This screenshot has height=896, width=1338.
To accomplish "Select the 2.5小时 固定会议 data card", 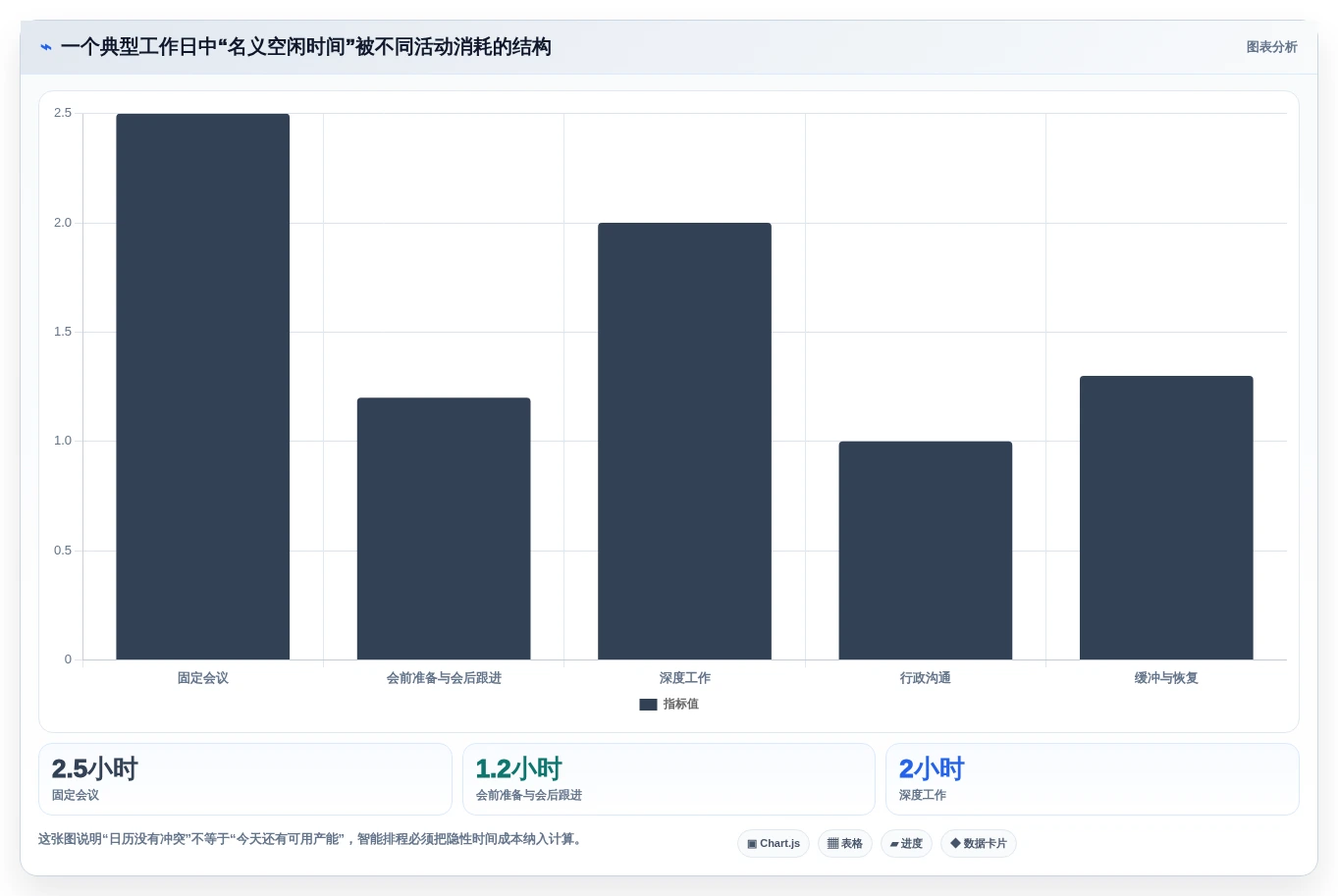I will tap(245, 779).
